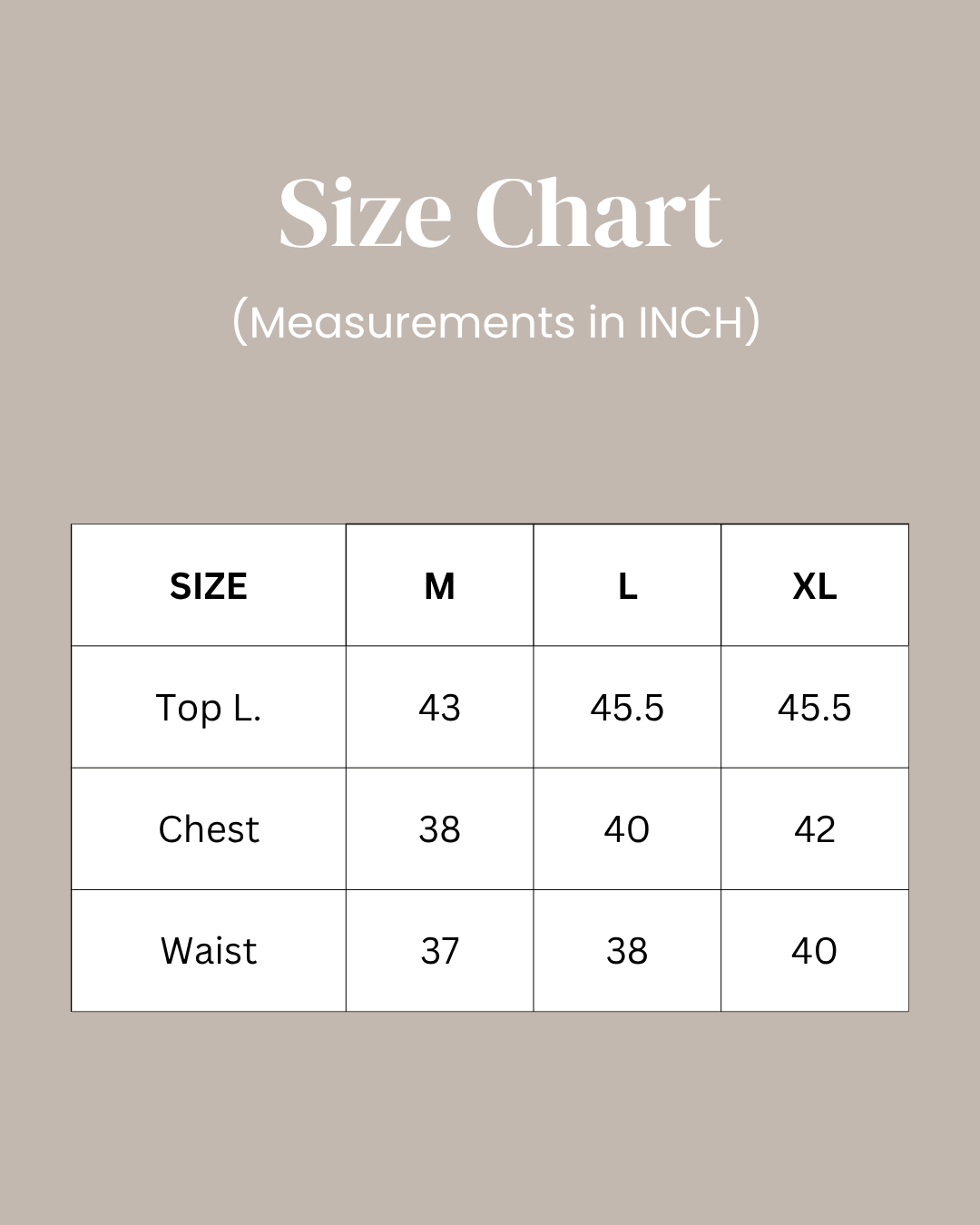The height and width of the screenshot is (1225, 980).
Task: Click the Waist row label
Action: (209, 951)
